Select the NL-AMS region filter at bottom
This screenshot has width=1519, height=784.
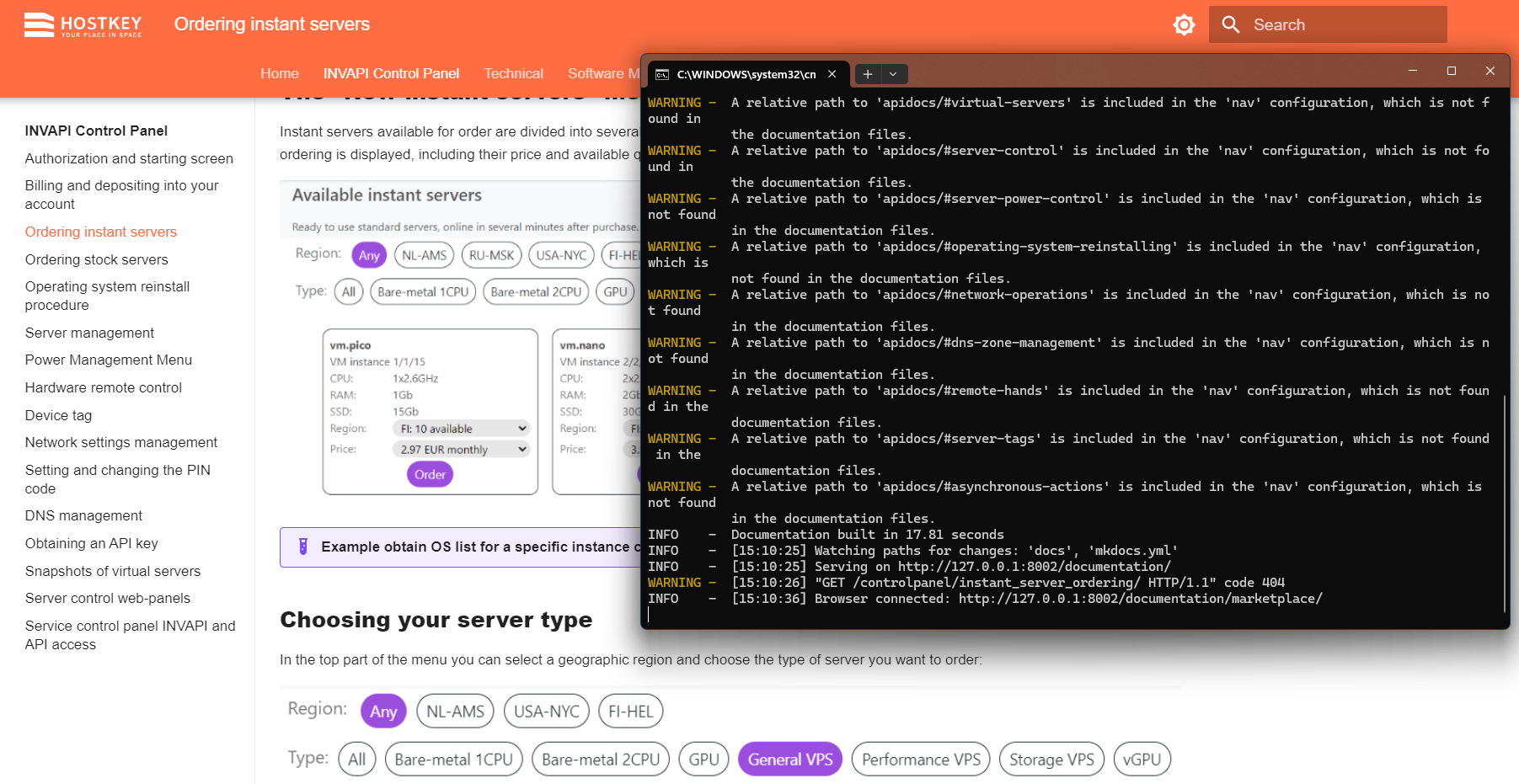pos(455,712)
